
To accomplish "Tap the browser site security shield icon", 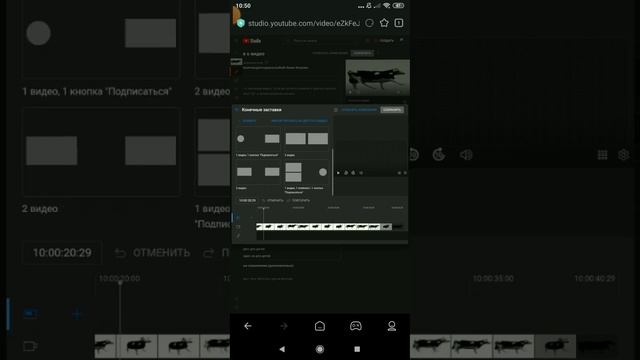I will click(241, 23).
